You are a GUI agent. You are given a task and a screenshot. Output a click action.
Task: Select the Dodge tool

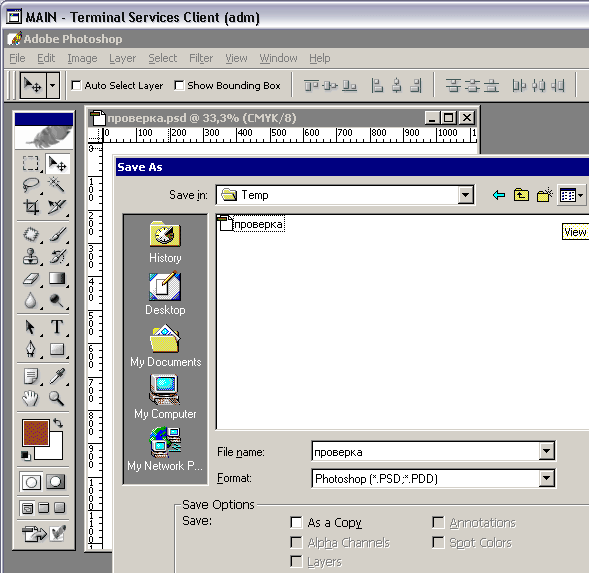[57, 300]
